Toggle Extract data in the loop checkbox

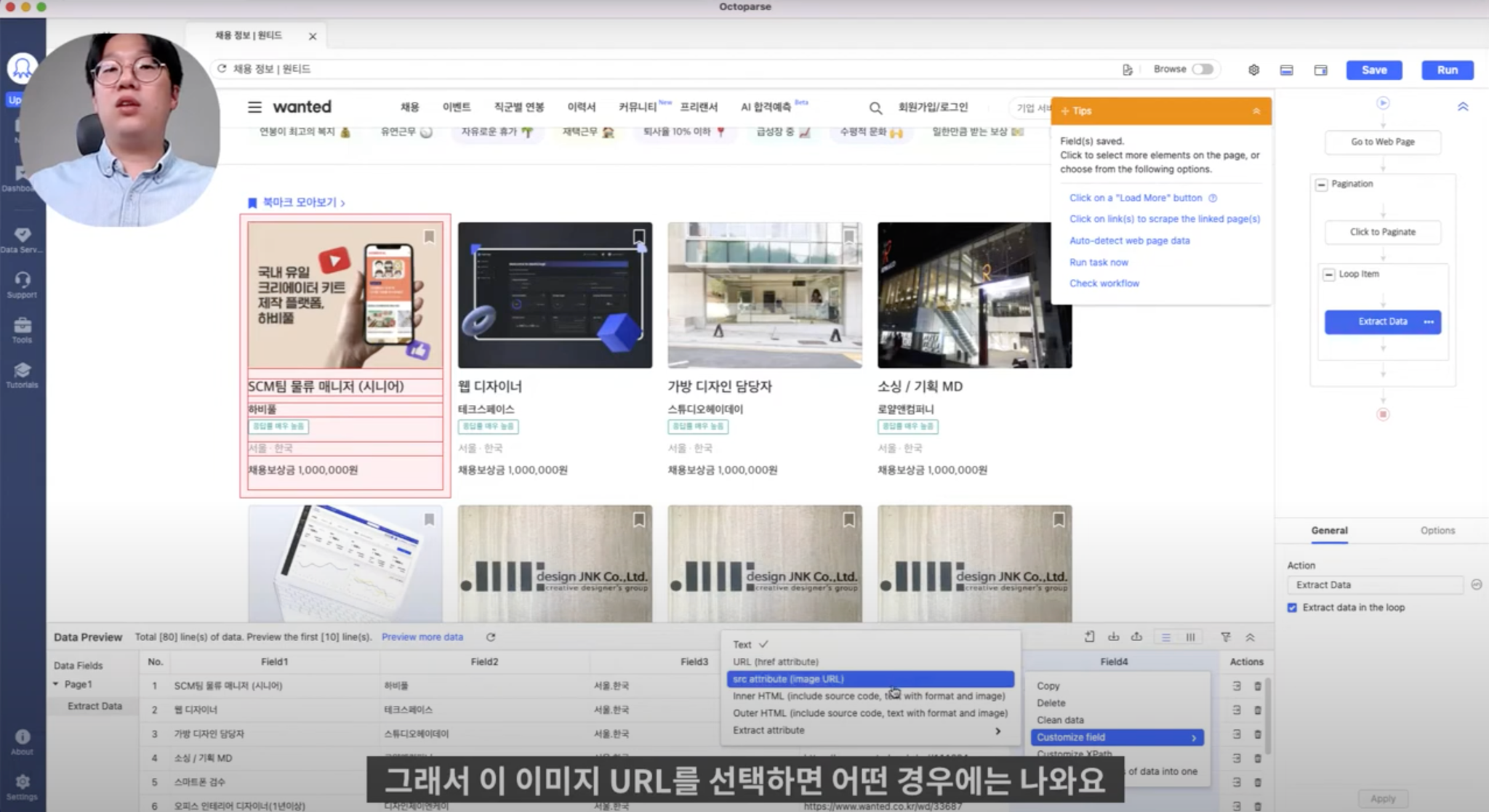coord(1292,608)
